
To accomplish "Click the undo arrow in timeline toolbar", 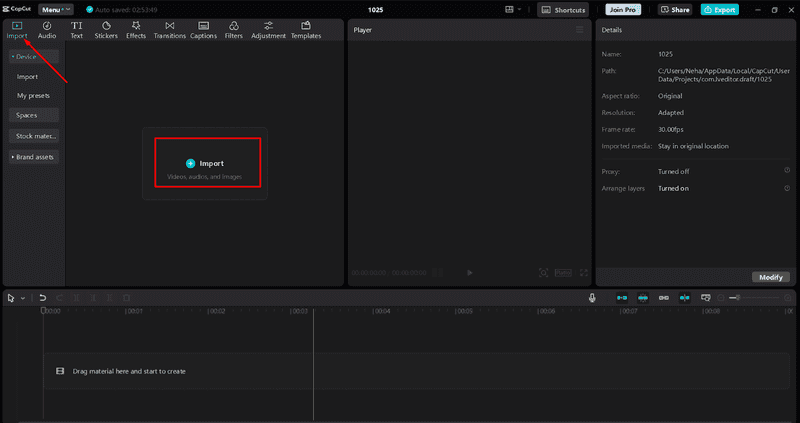I will click(x=43, y=297).
